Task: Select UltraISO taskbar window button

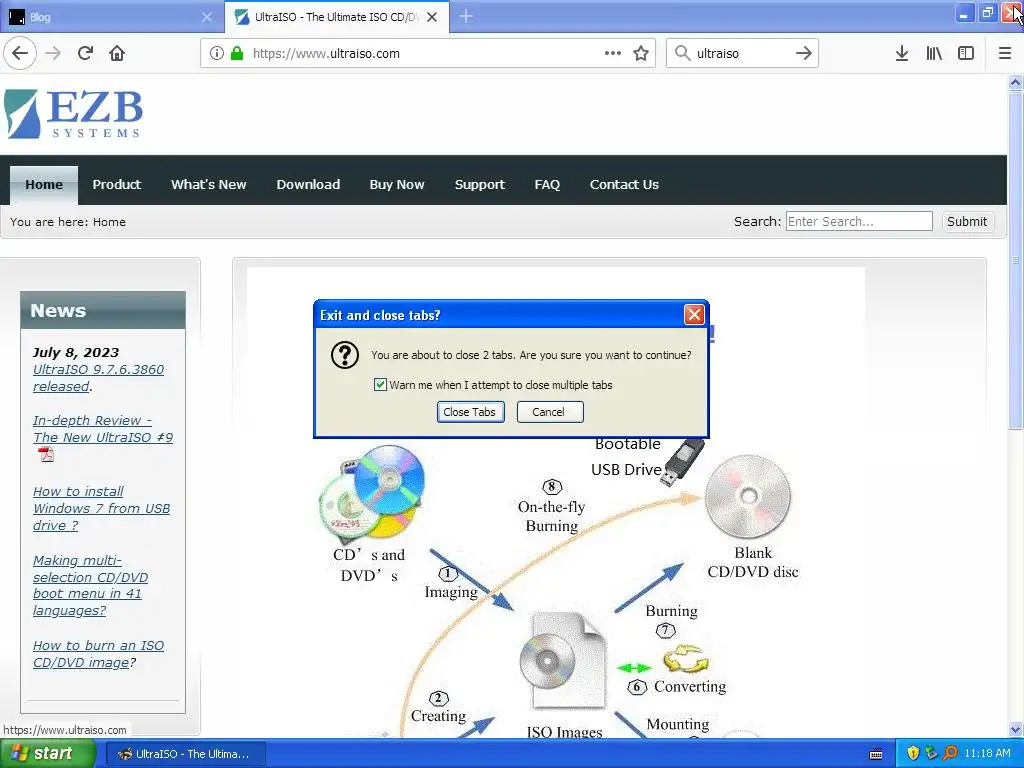Action: click(185, 754)
